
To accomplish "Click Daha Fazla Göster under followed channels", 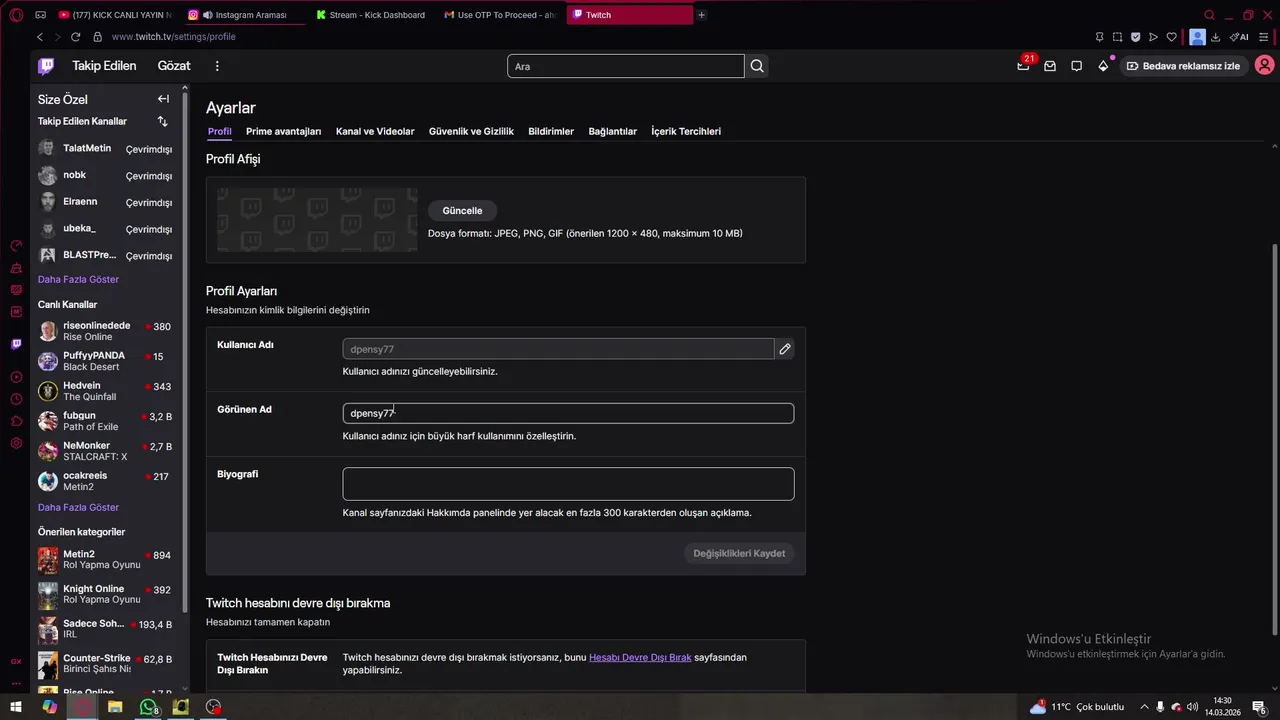I will point(78,279).
